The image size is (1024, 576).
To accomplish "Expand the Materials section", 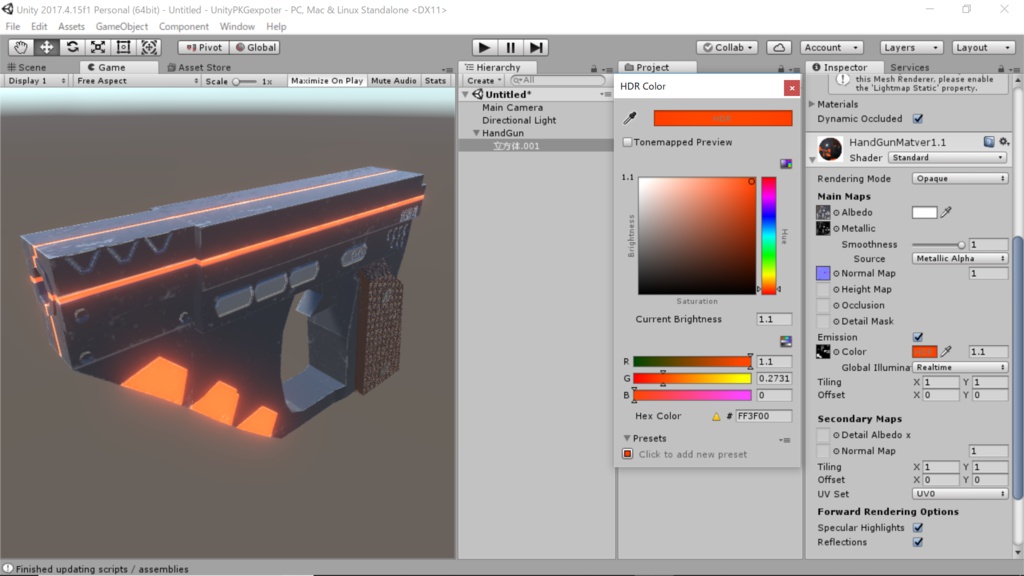I will [x=812, y=104].
